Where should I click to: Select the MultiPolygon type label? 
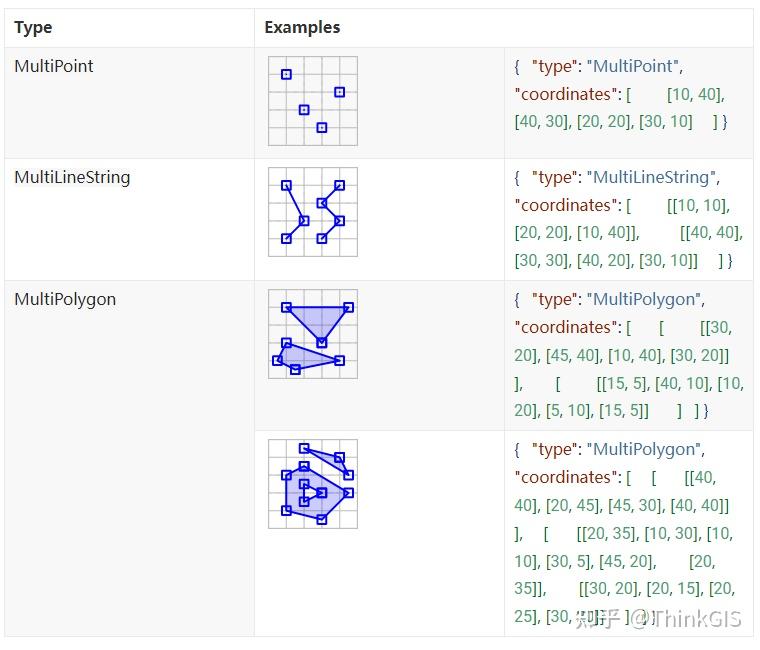65,299
